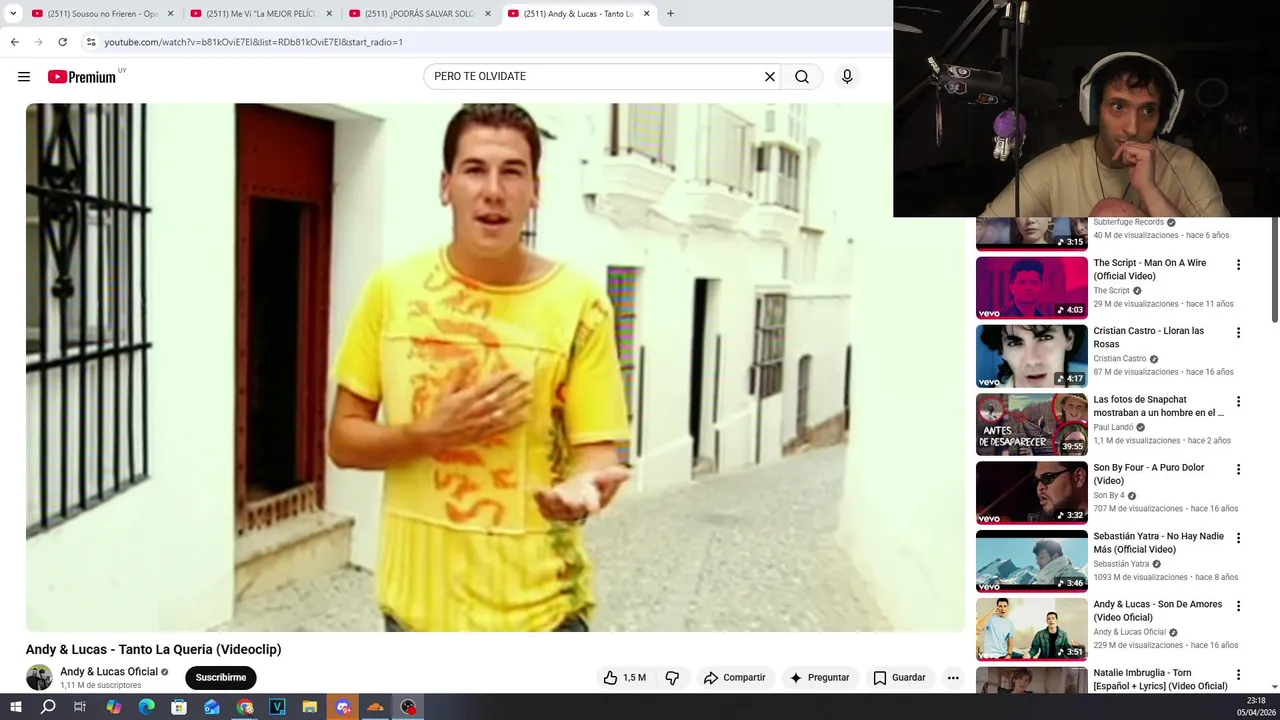Viewport: 1280px width, 720px height.
Task: Open a new browser tab
Action: coord(670,14)
